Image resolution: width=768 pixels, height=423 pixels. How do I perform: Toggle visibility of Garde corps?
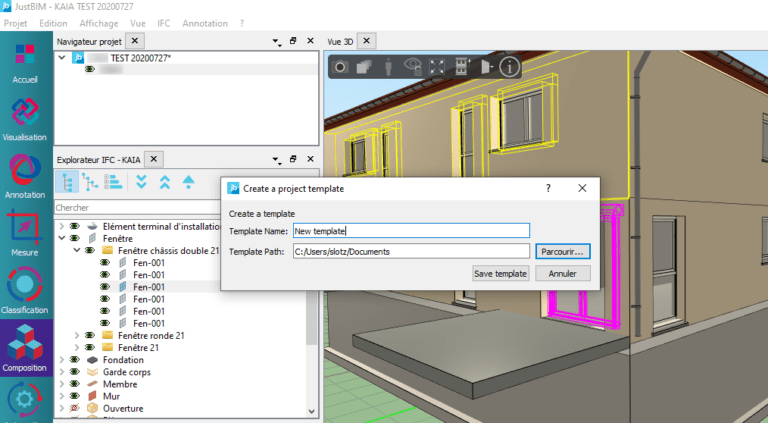74,372
